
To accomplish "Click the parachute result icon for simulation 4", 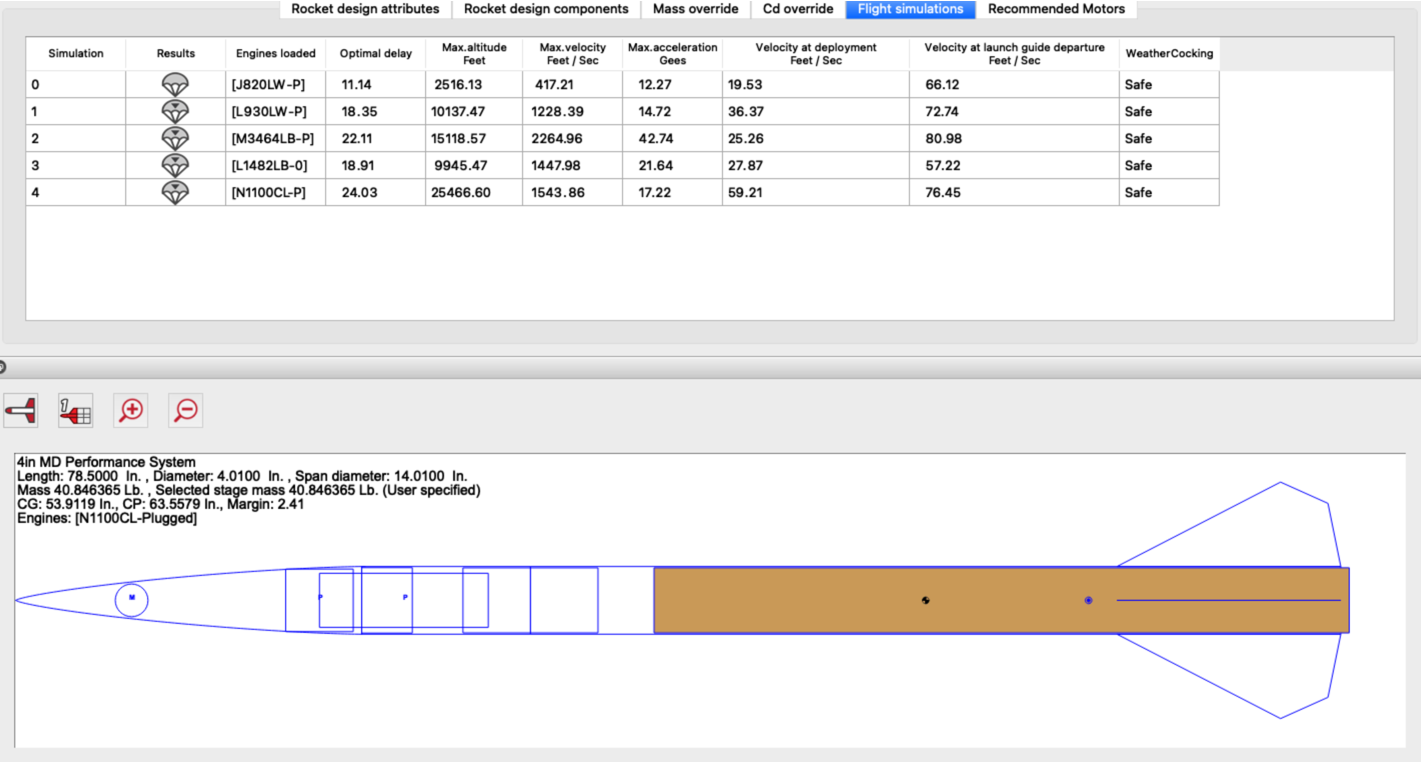I will point(175,193).
